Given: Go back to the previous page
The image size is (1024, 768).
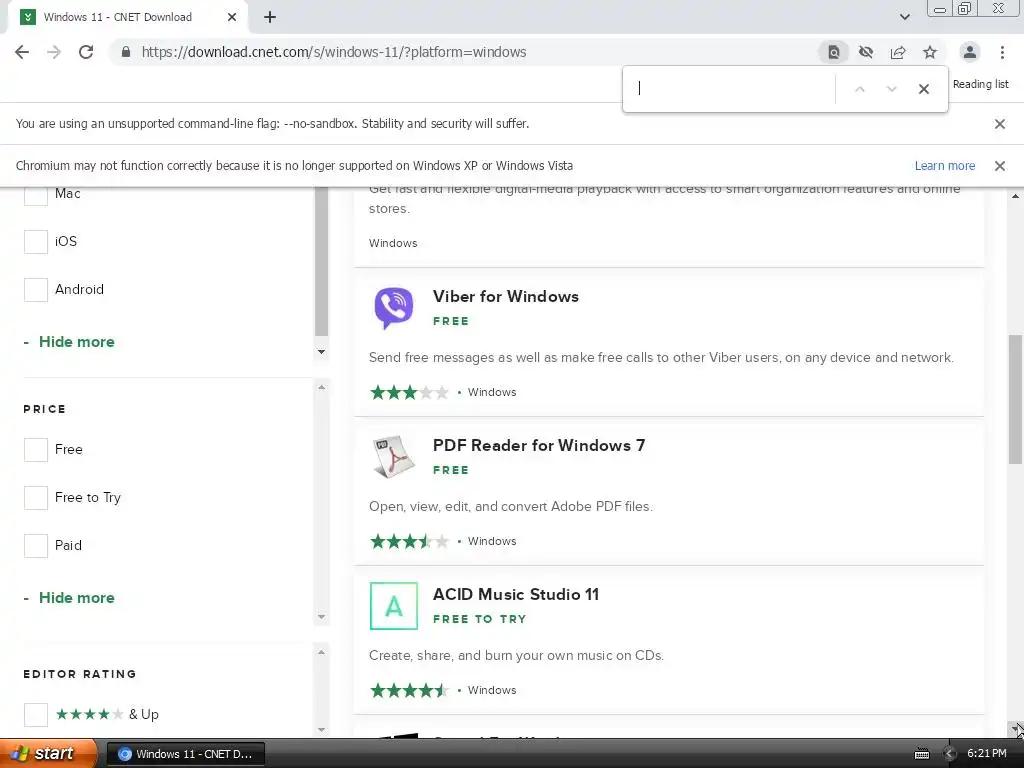Looking at the screenshot, I should coord(22,52).
